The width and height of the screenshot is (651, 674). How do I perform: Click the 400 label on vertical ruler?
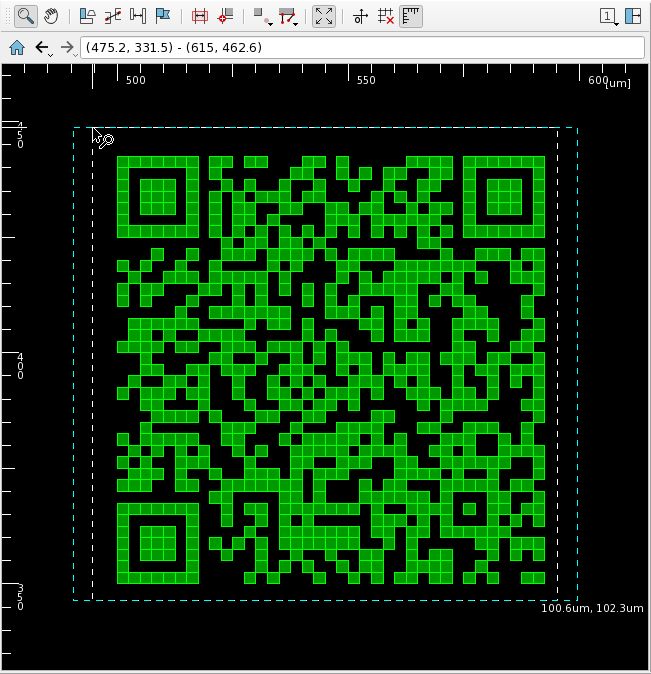coord(20,366)
